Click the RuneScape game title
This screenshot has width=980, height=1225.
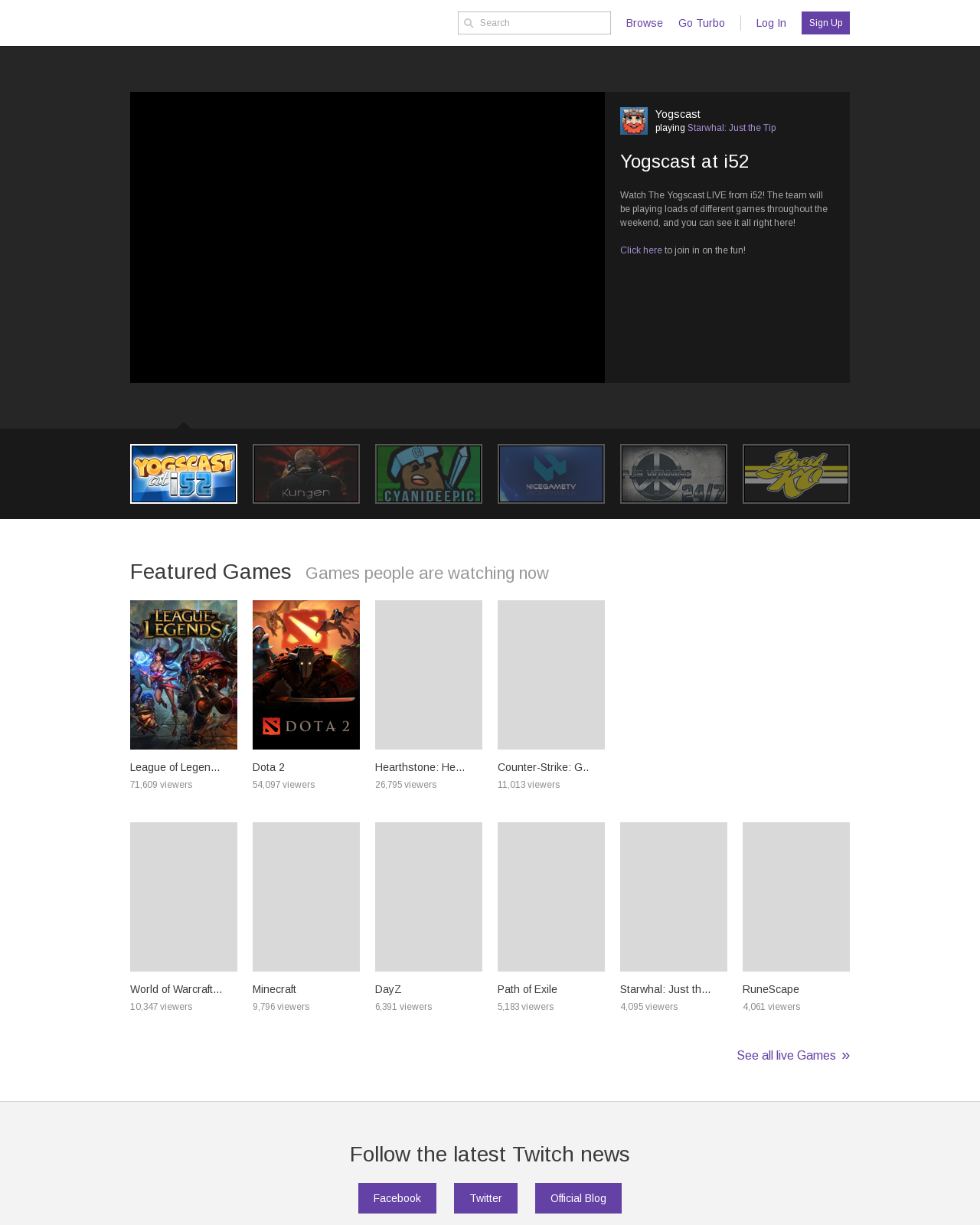[771, 989]
